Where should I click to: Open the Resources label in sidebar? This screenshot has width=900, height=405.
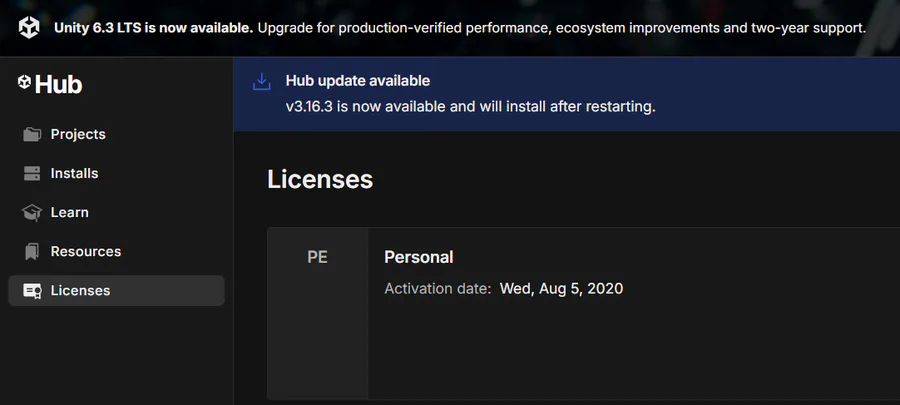coord(86,251)
